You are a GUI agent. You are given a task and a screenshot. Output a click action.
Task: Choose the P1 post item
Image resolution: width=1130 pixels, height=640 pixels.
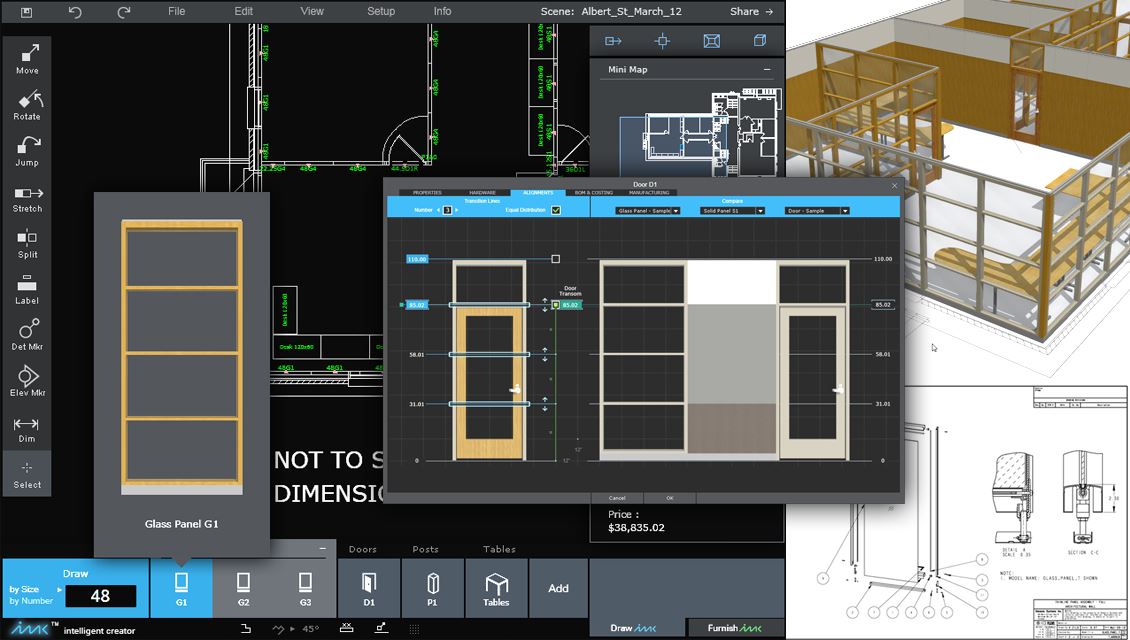[x=432, y=588]
